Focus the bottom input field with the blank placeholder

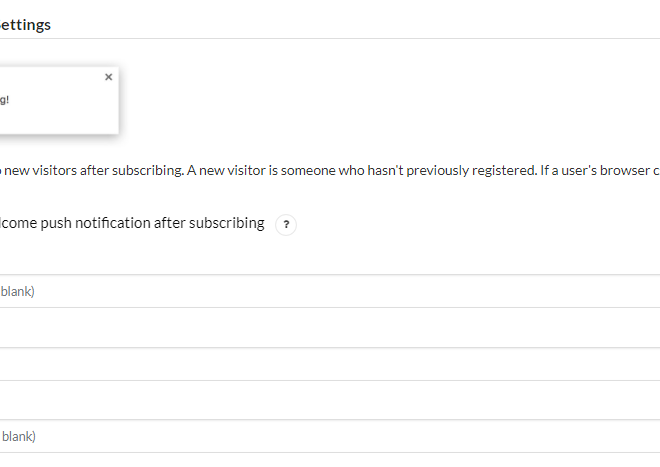330,436
